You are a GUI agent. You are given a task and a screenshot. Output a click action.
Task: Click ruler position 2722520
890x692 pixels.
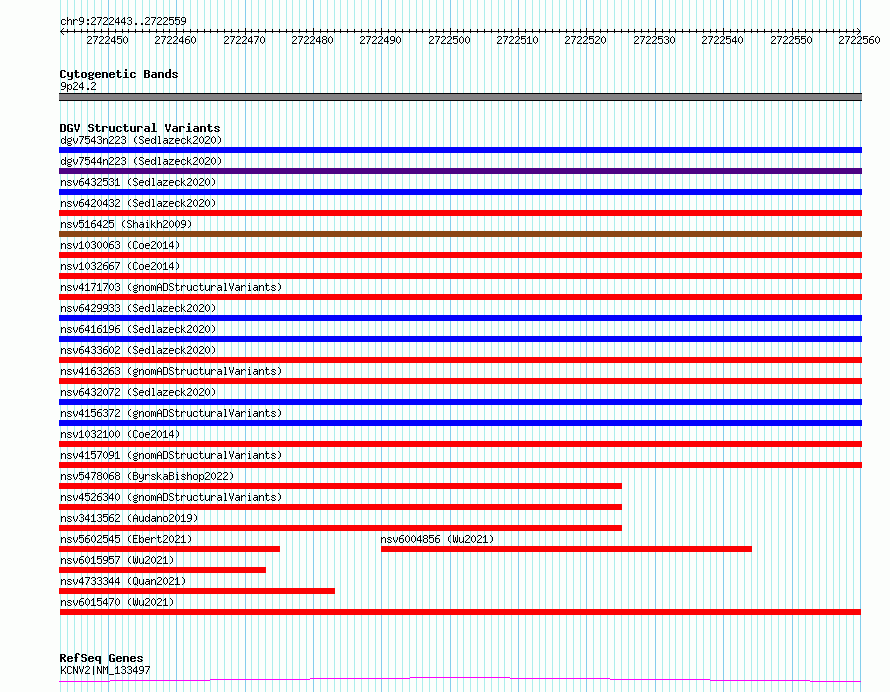pos(585,40)
